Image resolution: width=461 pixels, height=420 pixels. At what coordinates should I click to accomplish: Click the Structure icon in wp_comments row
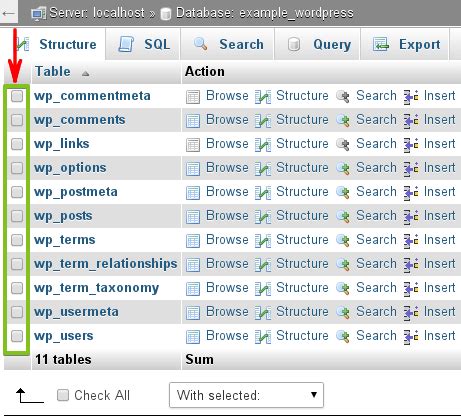[x=263, y=120]
